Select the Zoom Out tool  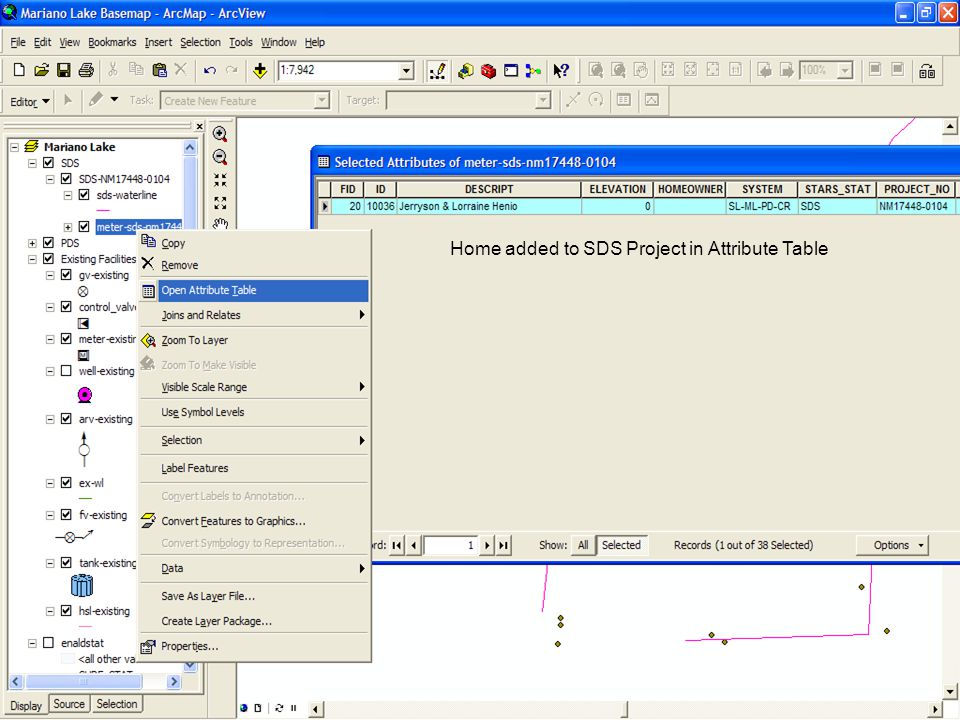point(220,157)
